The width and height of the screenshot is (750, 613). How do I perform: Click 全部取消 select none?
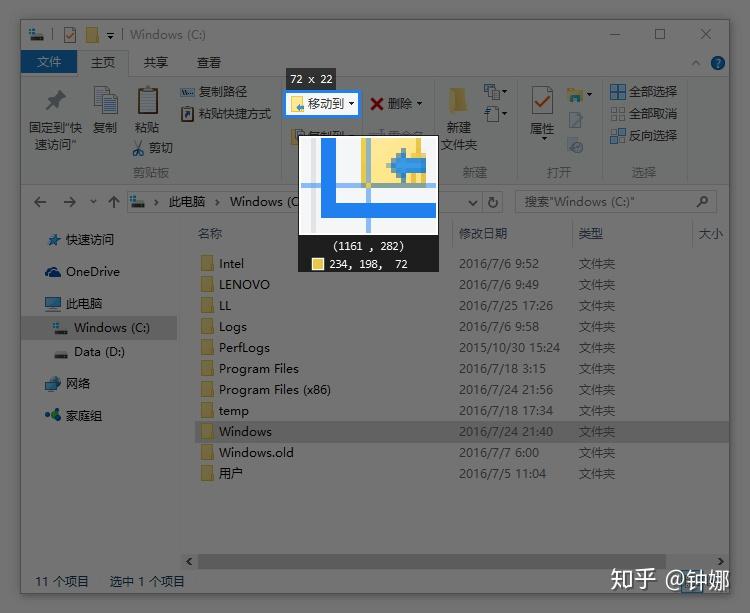(643, 114)
